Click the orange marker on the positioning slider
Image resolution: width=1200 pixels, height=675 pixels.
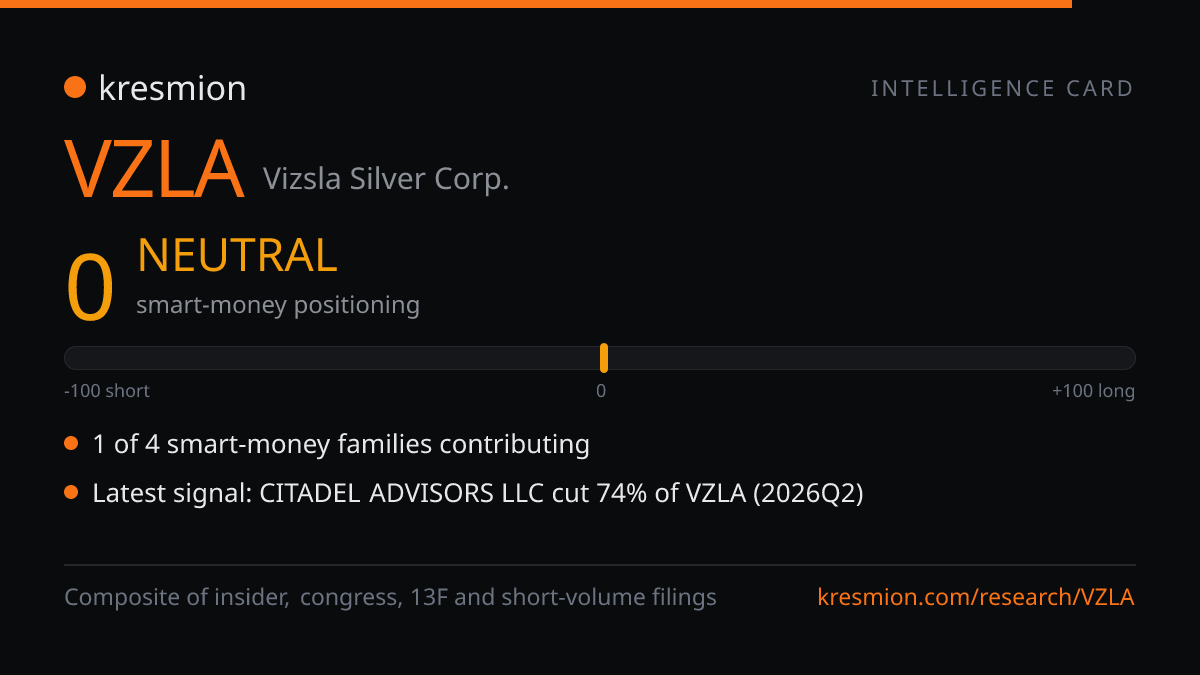coord(604,358)
